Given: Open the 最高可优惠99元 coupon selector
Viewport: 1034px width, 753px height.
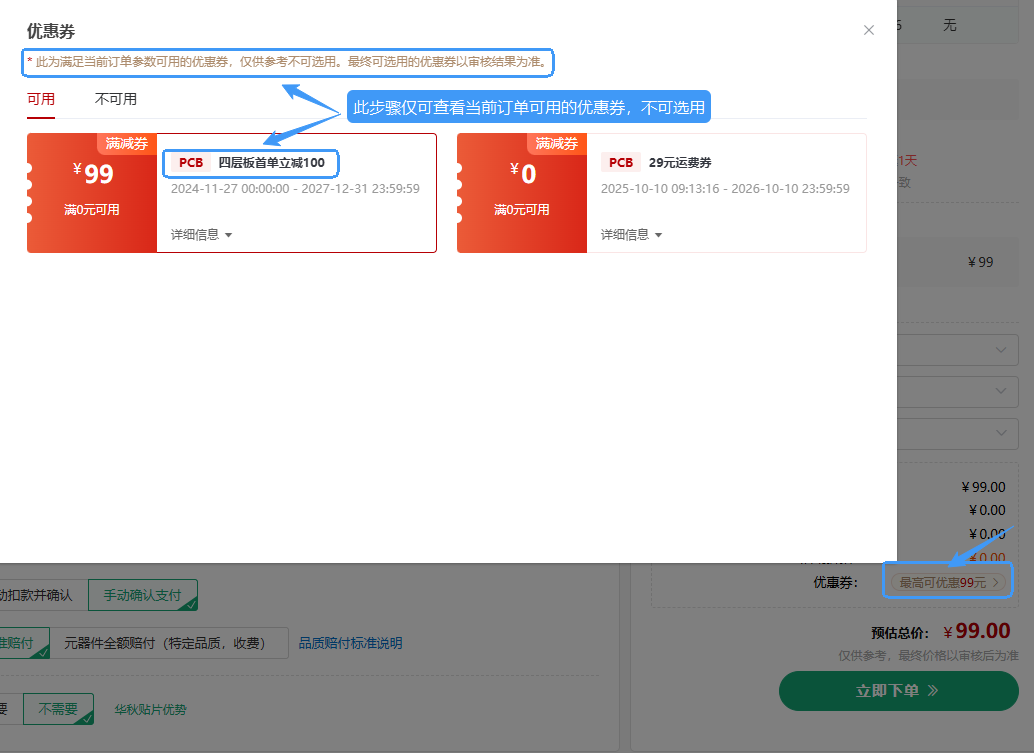Looking at the screenshot, I should click(947, 582).
